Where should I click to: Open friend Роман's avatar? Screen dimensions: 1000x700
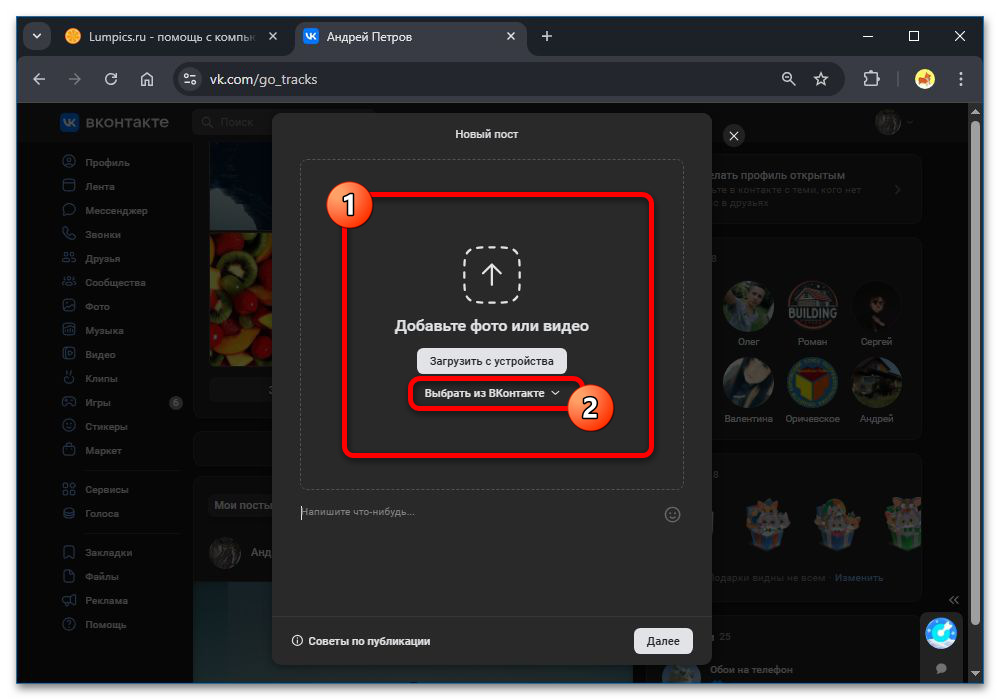pyautogui.click(x=812, y=307)
